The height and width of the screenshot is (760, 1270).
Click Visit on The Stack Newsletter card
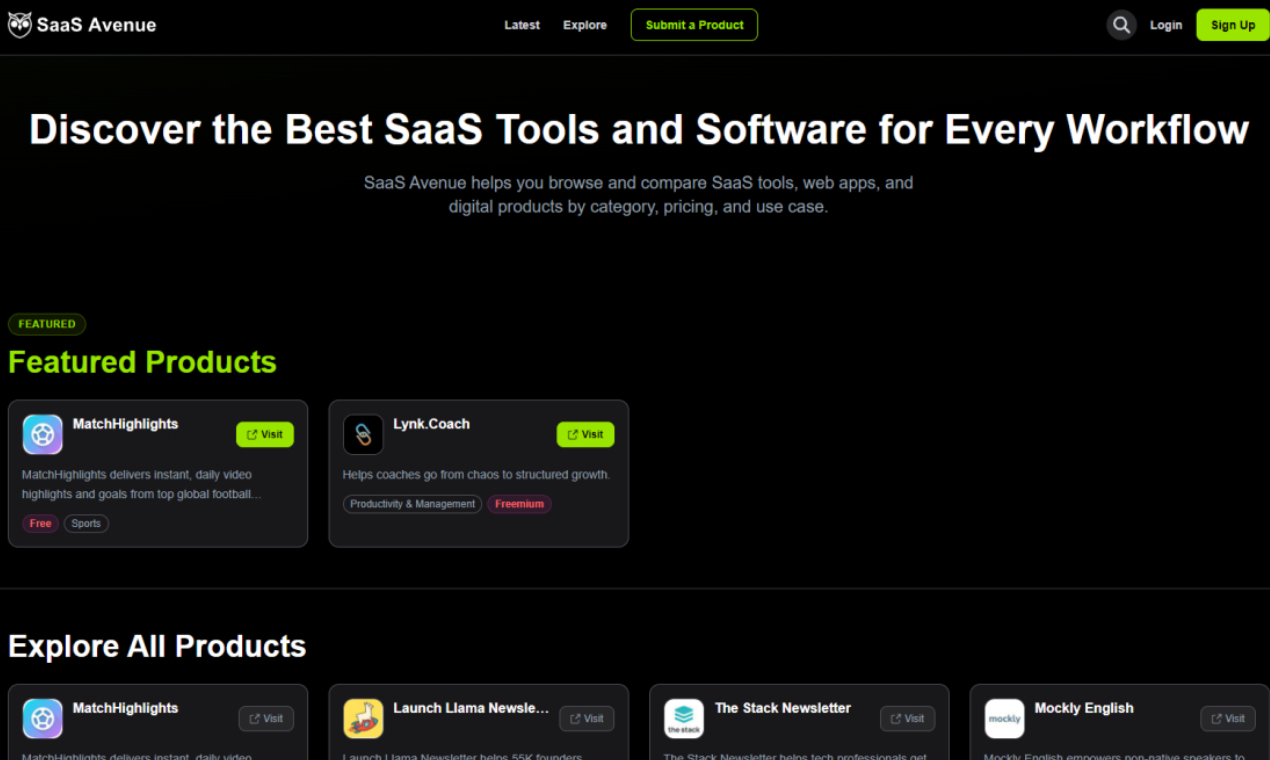[908, 719]
